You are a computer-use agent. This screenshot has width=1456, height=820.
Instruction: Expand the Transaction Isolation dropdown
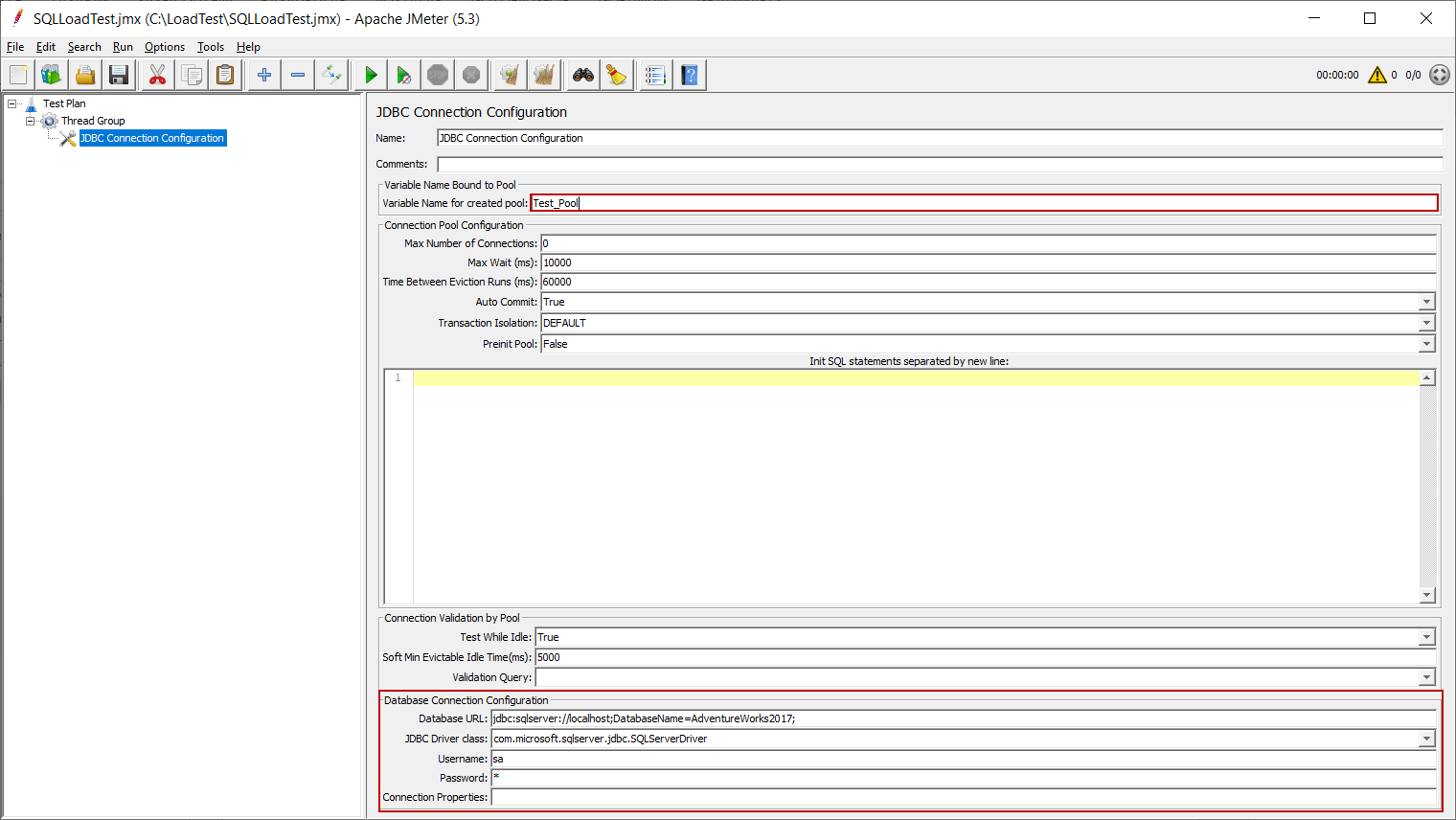point(1426,323)
